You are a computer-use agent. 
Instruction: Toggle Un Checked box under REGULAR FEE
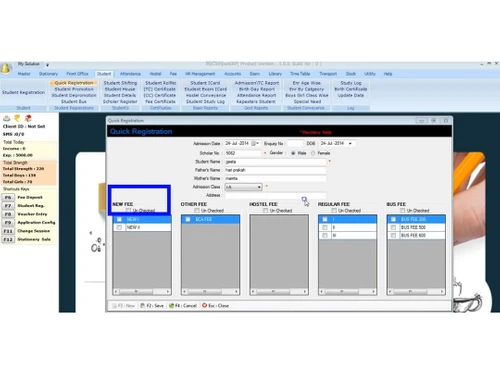click(334, 210)
